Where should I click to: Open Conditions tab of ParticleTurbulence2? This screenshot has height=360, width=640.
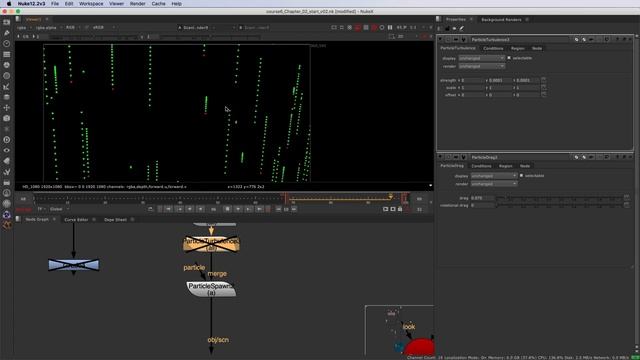pyautogui.click(x=493, y=48)
